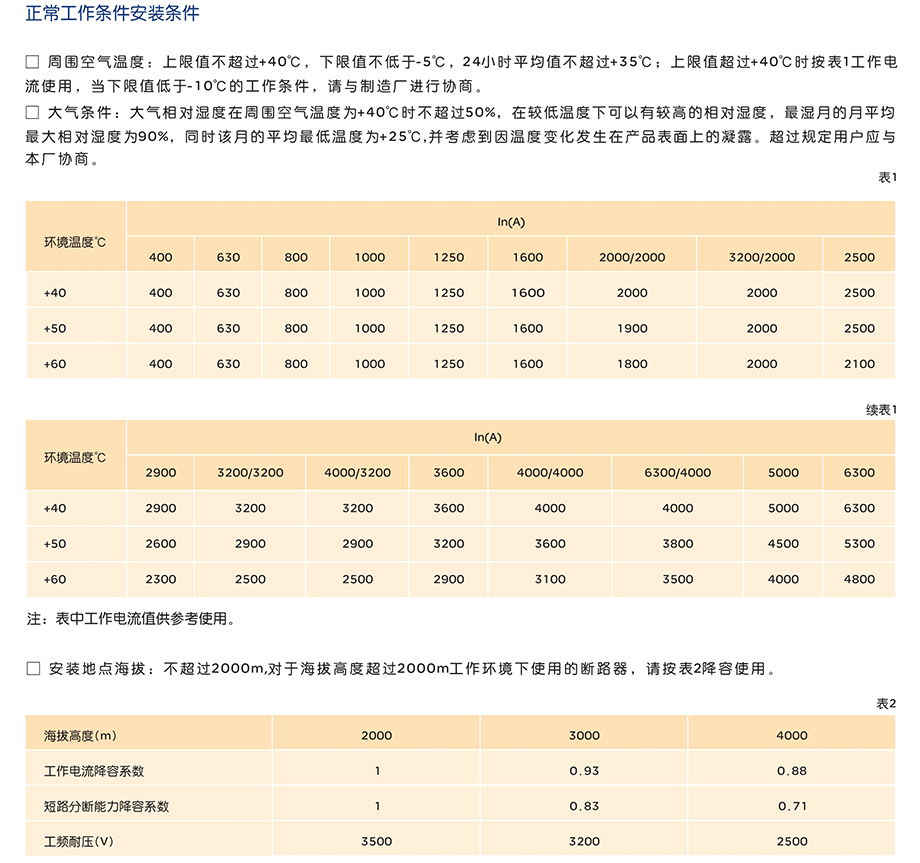Image resolution: width=920 pixels, height=863 pixels.
Task: Select the 表1 label above first table
Action: pyautogui.click(x=886, y=177)
